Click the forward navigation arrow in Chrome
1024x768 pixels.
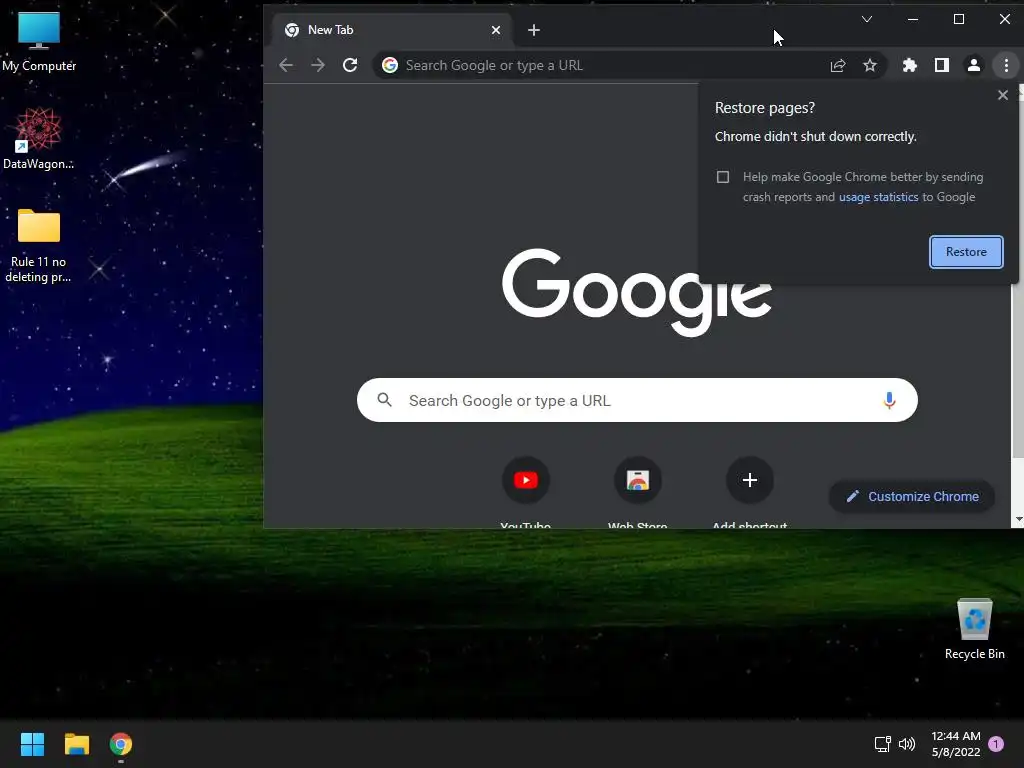pos(317,65)
